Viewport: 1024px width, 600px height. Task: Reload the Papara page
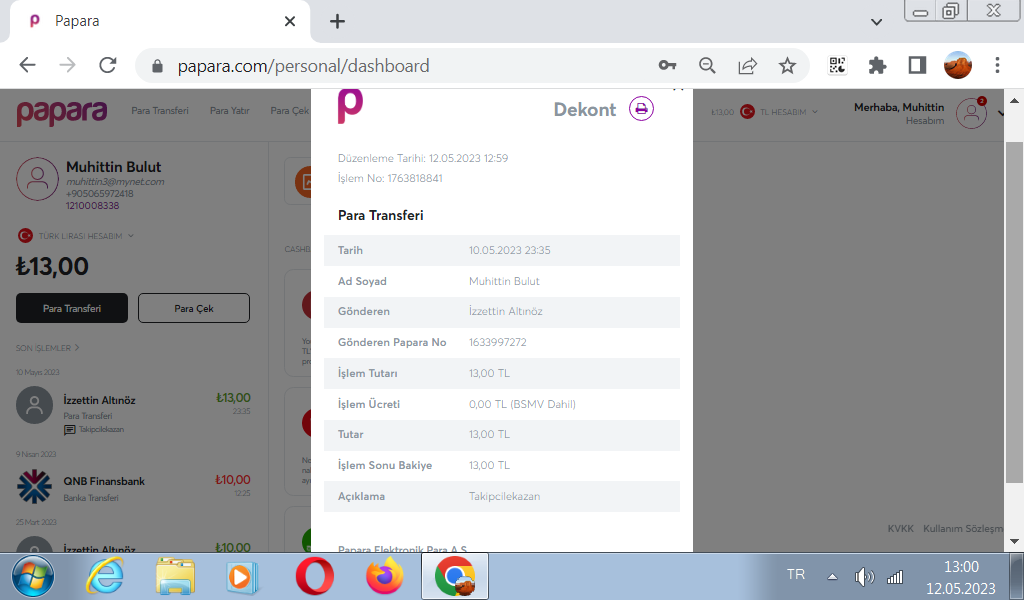click(x=108, y=65)
